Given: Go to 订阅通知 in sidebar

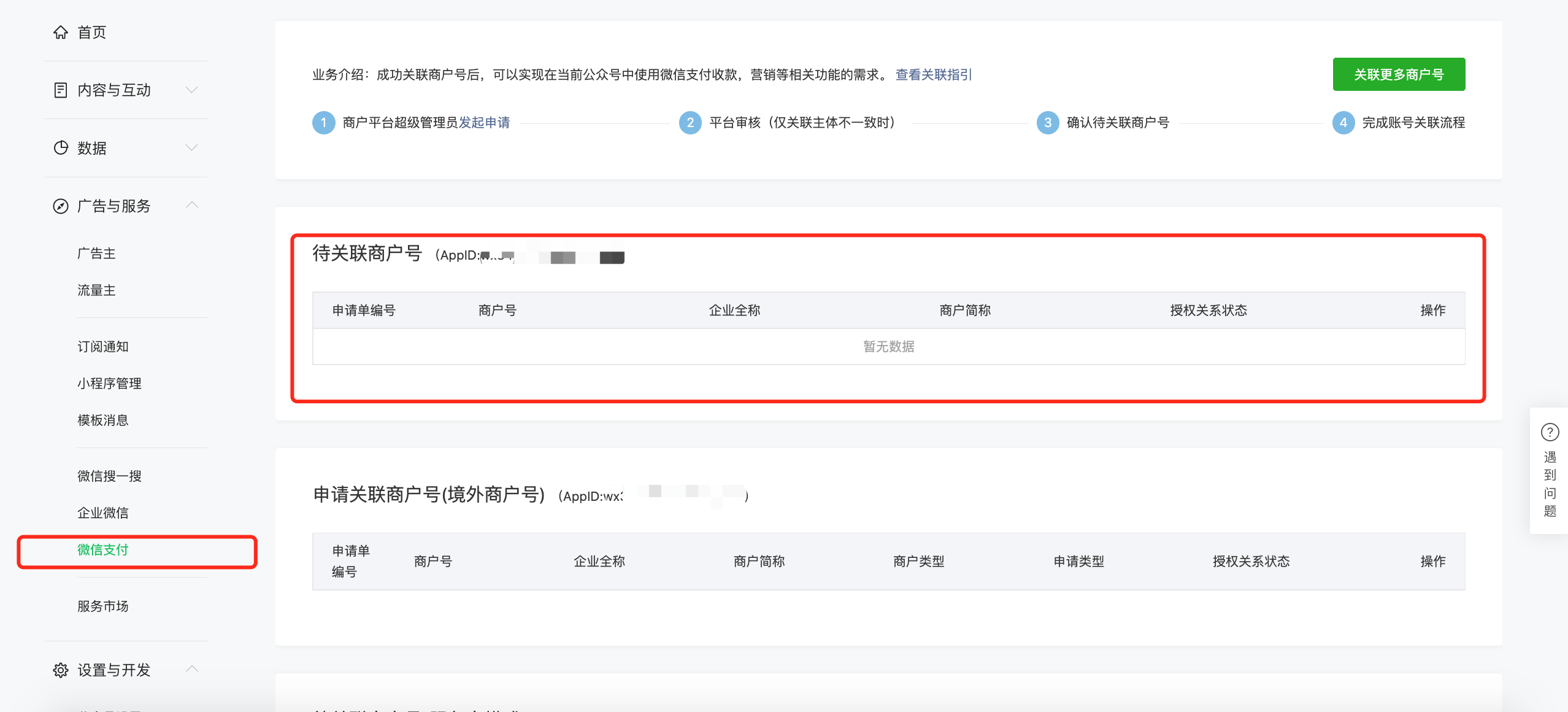Looking at the screenshot, I should [103, 347].
